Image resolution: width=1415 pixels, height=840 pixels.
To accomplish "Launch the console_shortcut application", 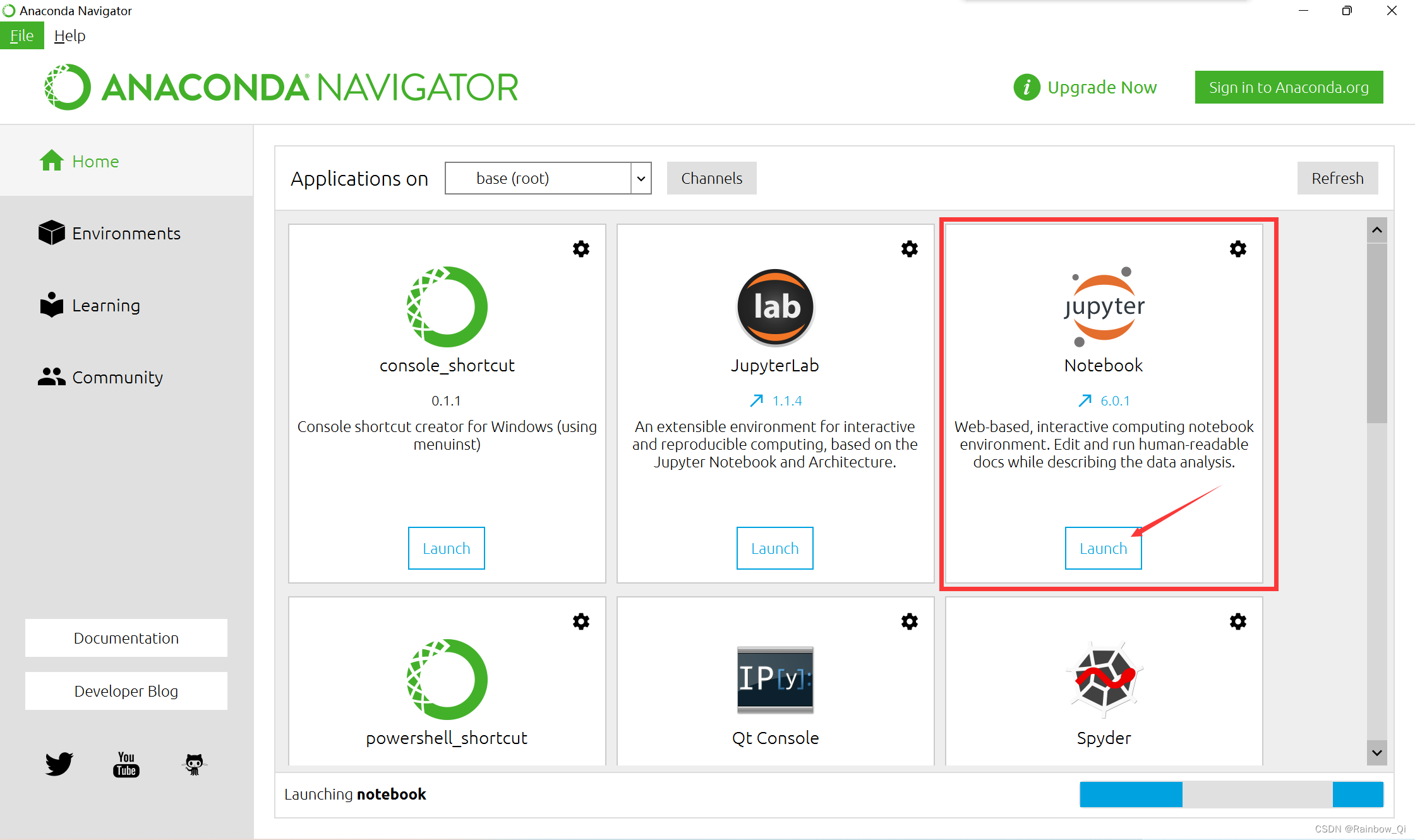I will (x=447, y=548).
